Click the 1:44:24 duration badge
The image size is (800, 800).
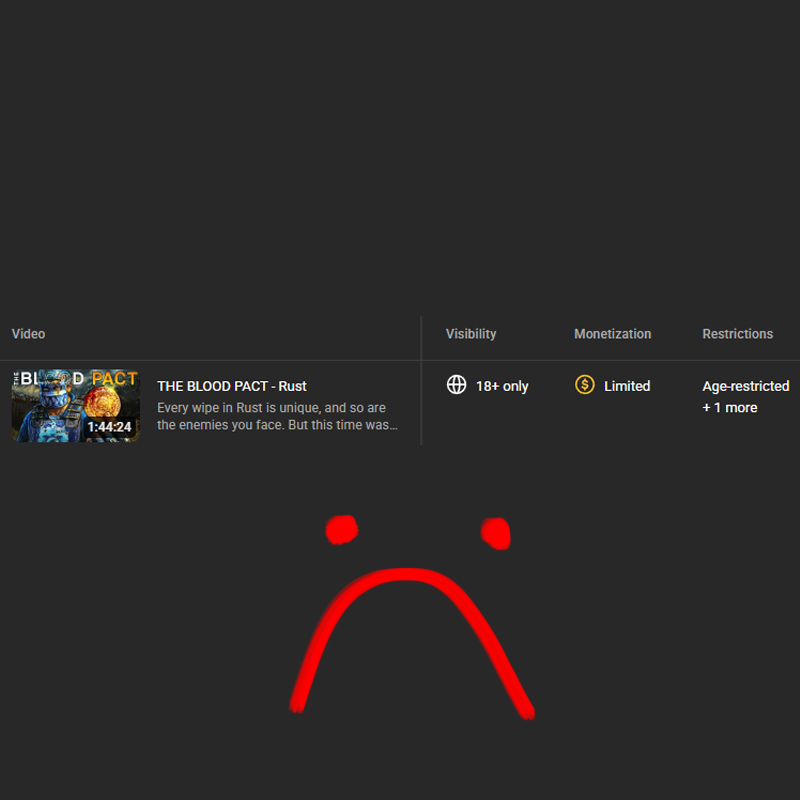(x=109, y=427)
